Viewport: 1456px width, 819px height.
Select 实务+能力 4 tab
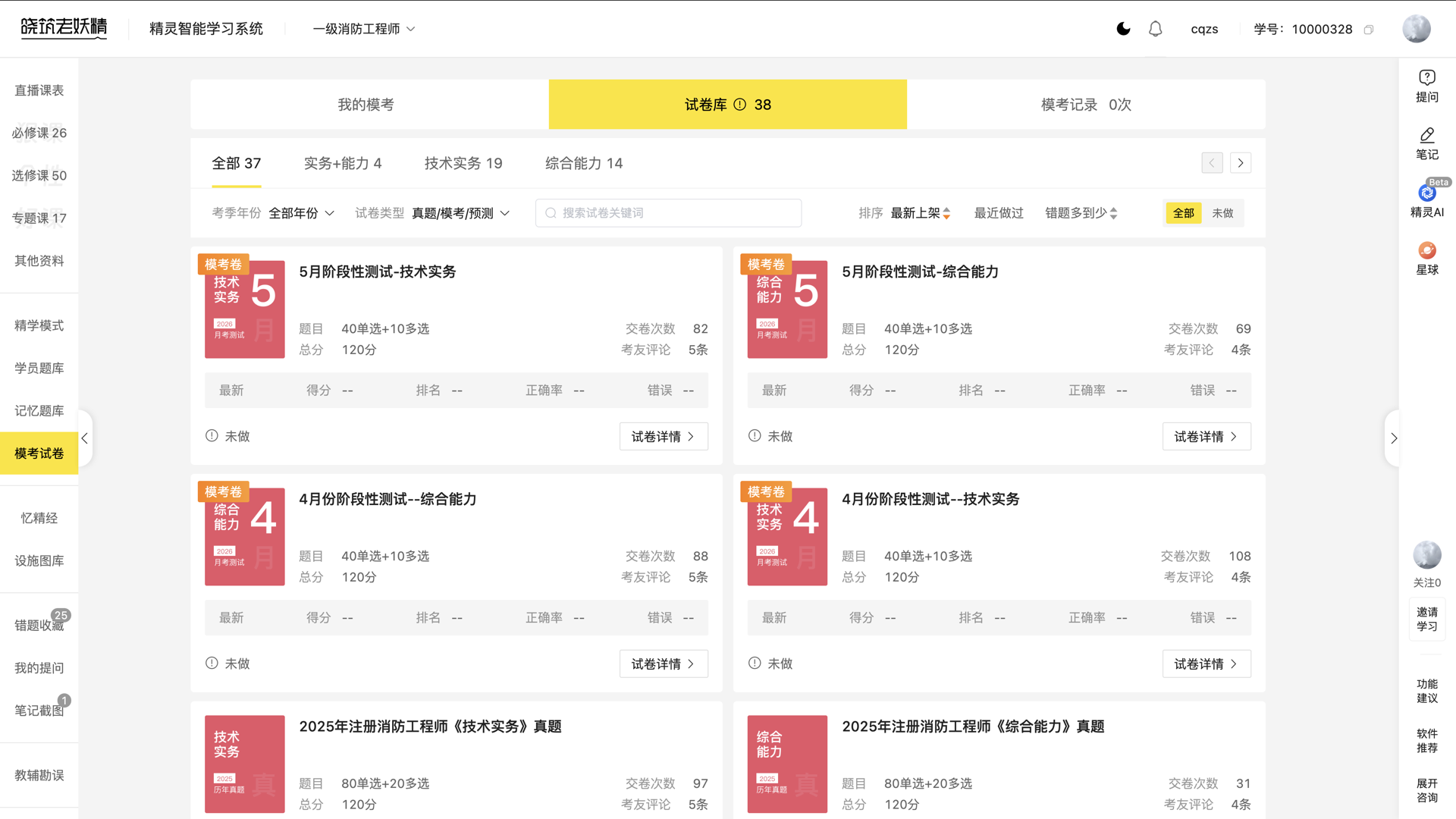coord(343,163)
